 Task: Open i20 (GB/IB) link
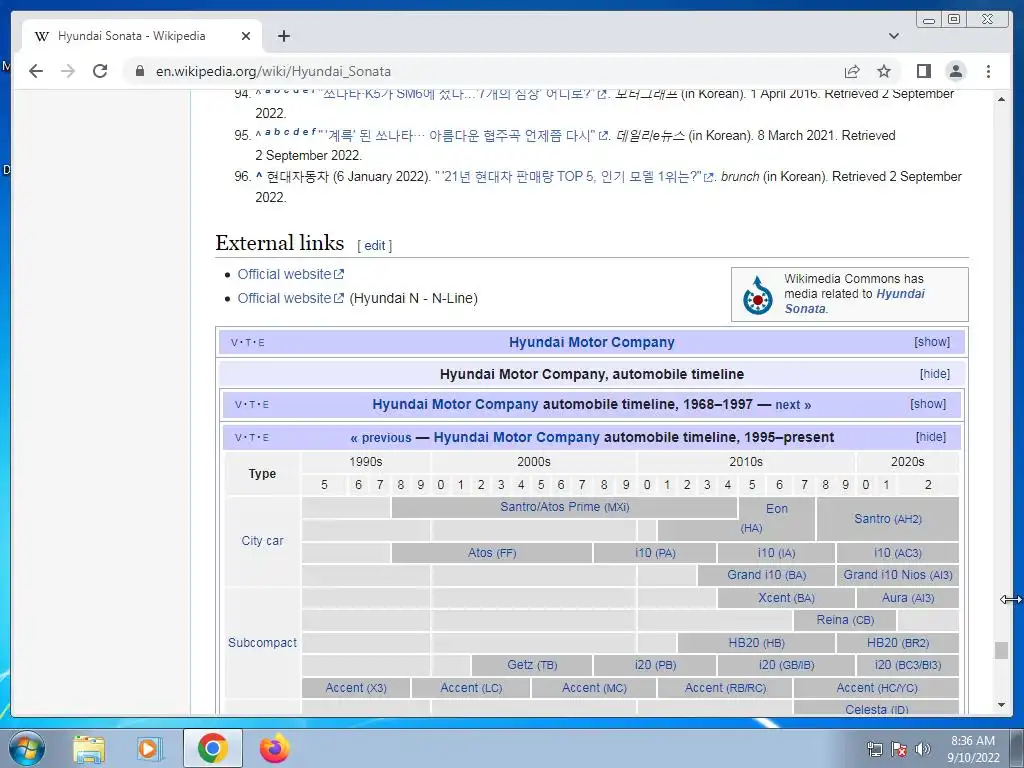click(x=786, y=665)
